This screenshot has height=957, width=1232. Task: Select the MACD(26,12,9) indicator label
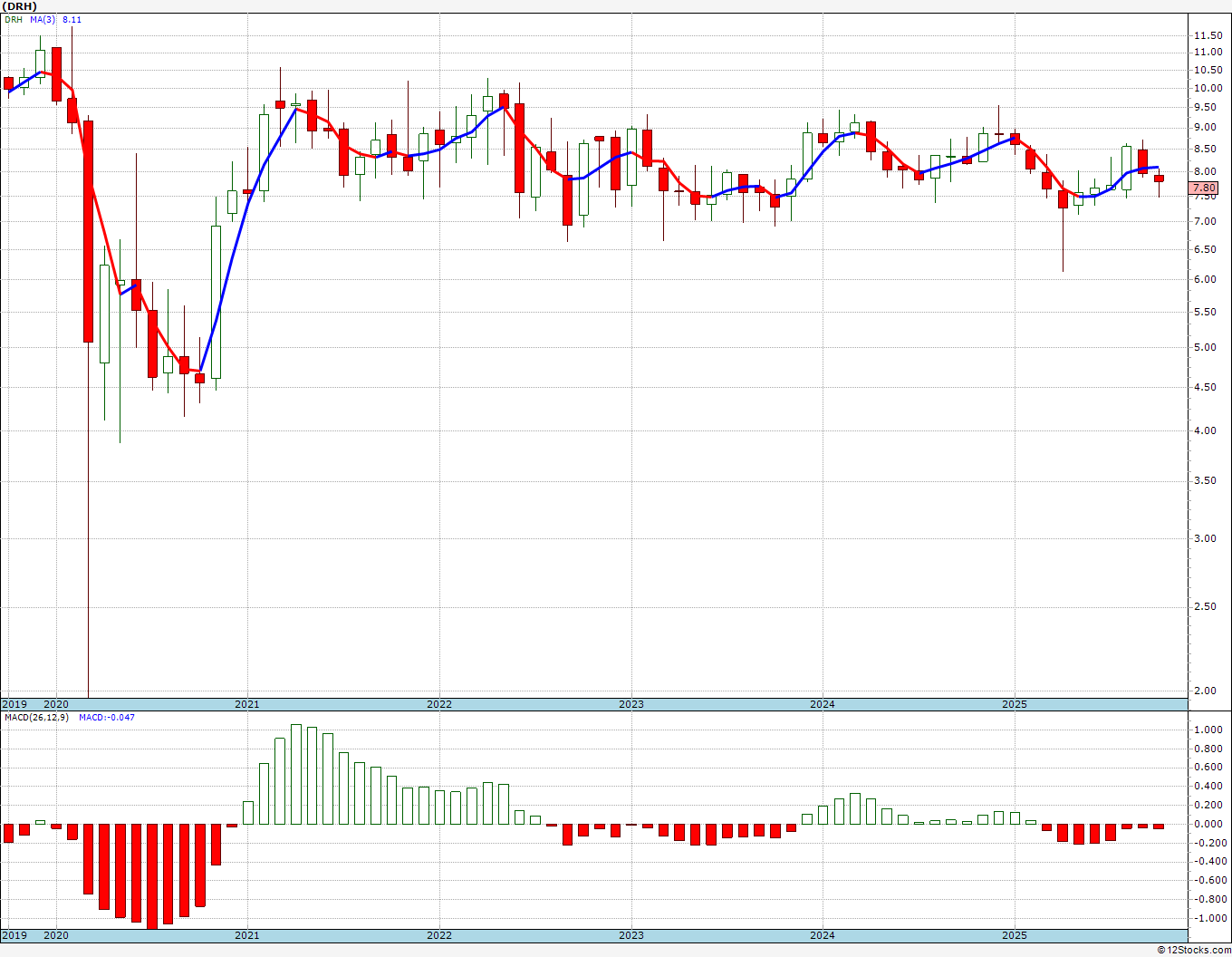click(36, 717)
